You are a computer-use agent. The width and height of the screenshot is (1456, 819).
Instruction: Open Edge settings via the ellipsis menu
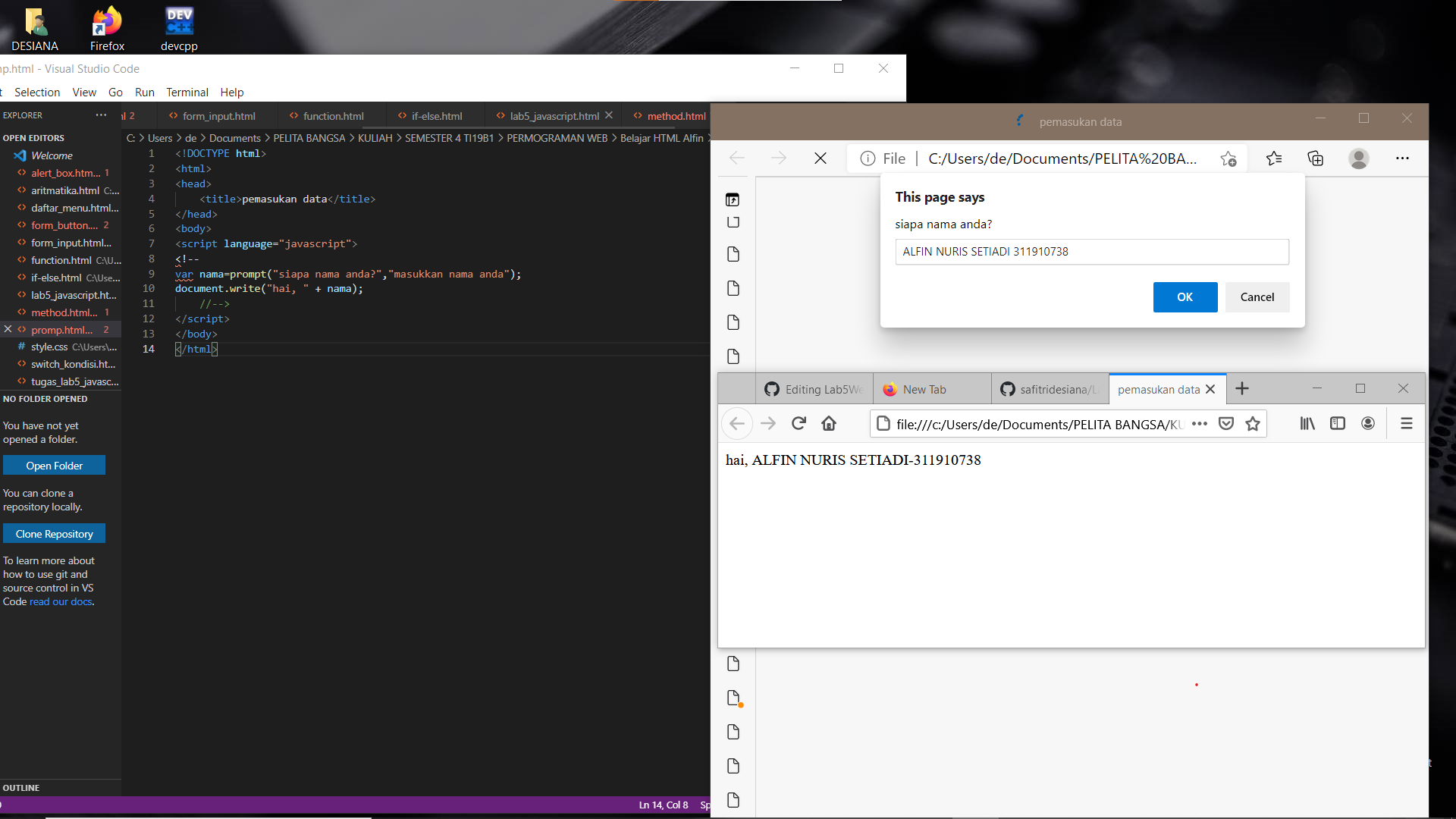(x=1402, y=158)
